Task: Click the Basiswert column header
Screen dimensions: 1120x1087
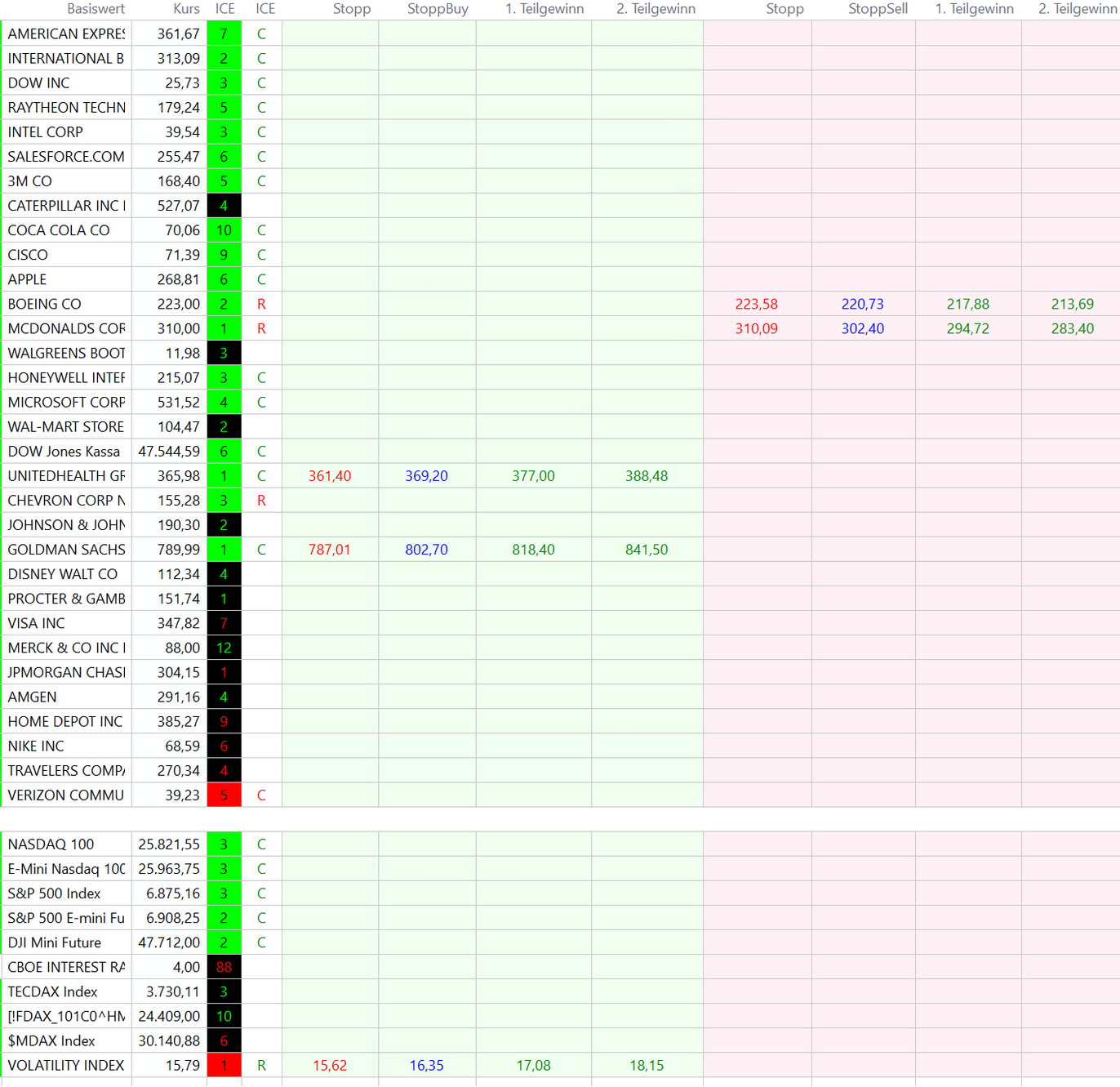Action: coord(96,9)
